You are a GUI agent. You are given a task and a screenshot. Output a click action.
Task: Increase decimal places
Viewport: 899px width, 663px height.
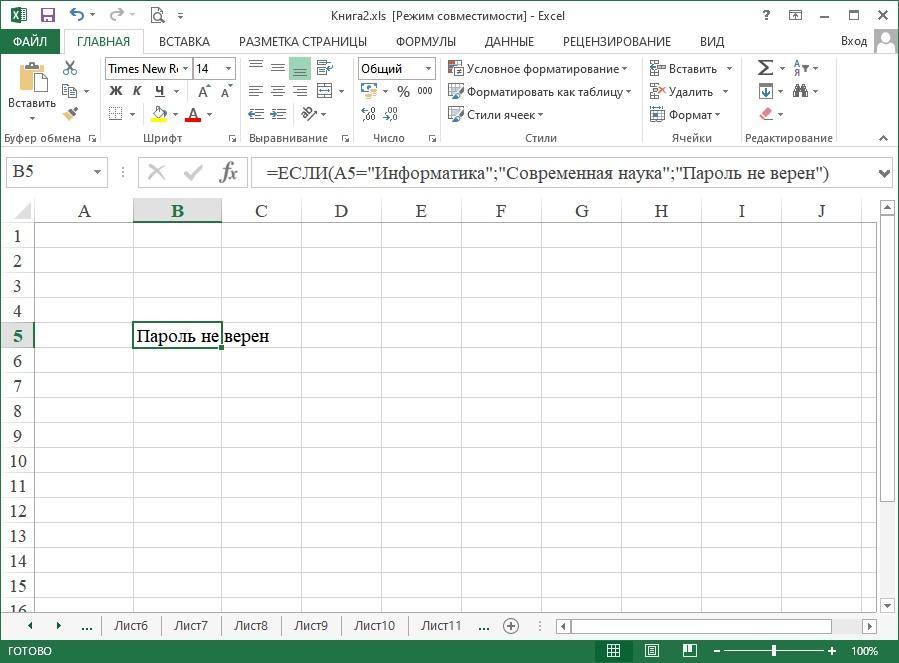[x=369, y=114]
